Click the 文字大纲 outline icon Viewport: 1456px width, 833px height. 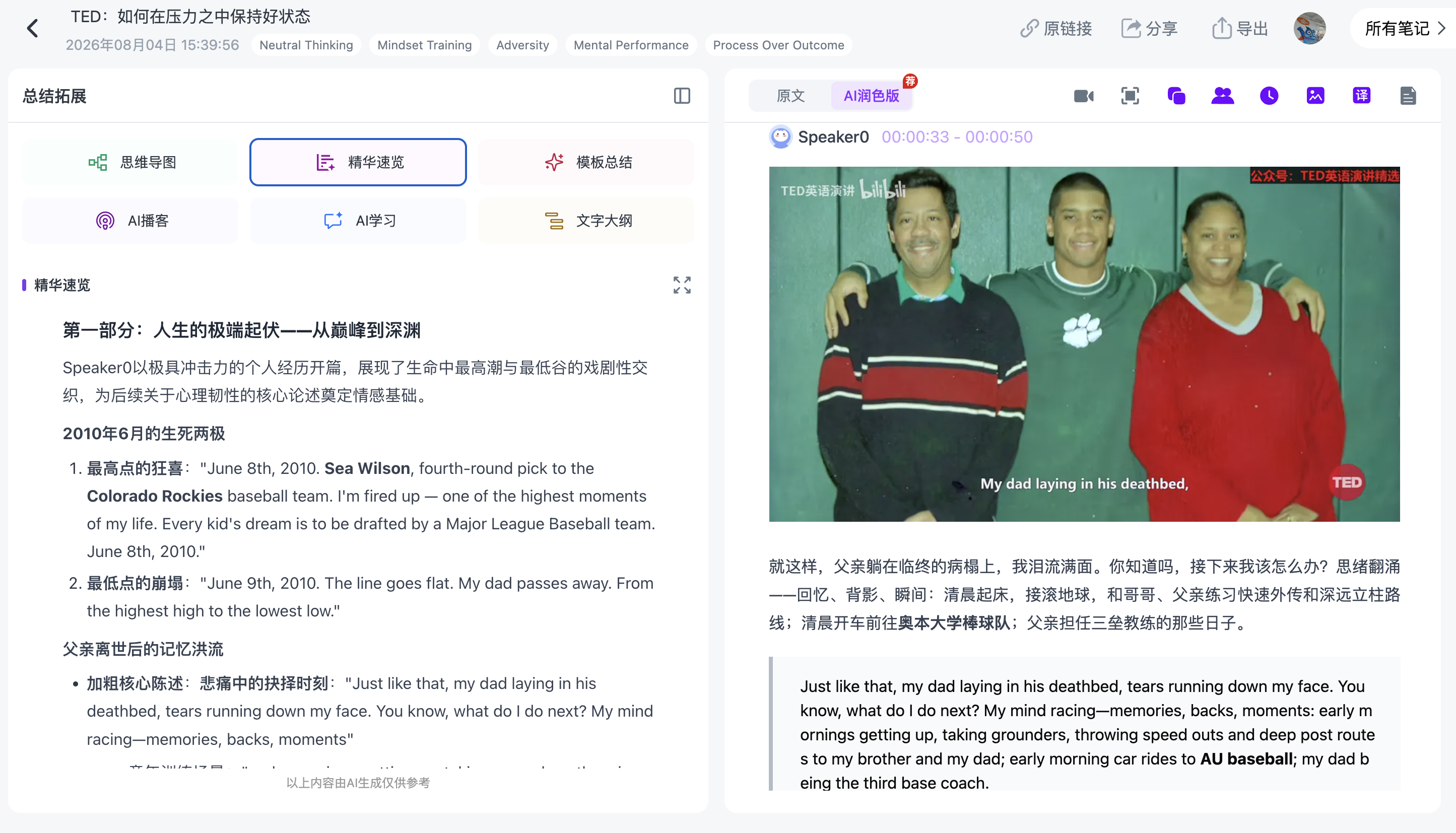click(554, 220)
